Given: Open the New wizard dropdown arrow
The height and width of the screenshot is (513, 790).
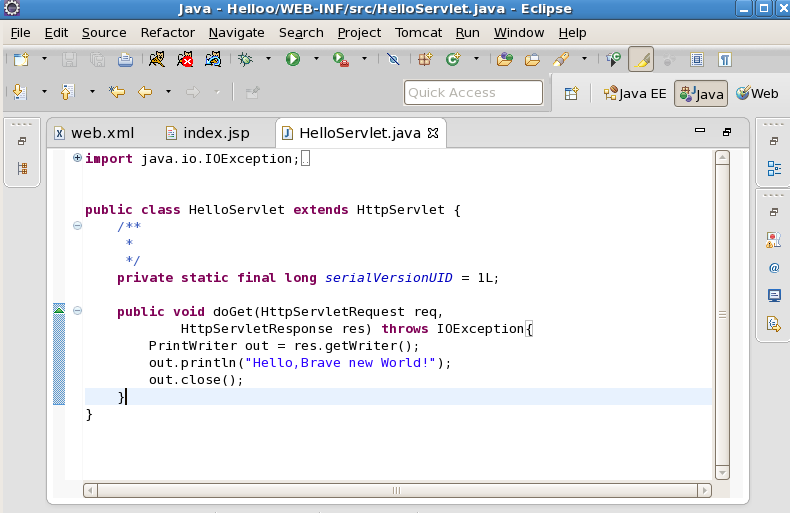Looking at the screenshot, I should [x=44, y=59].
